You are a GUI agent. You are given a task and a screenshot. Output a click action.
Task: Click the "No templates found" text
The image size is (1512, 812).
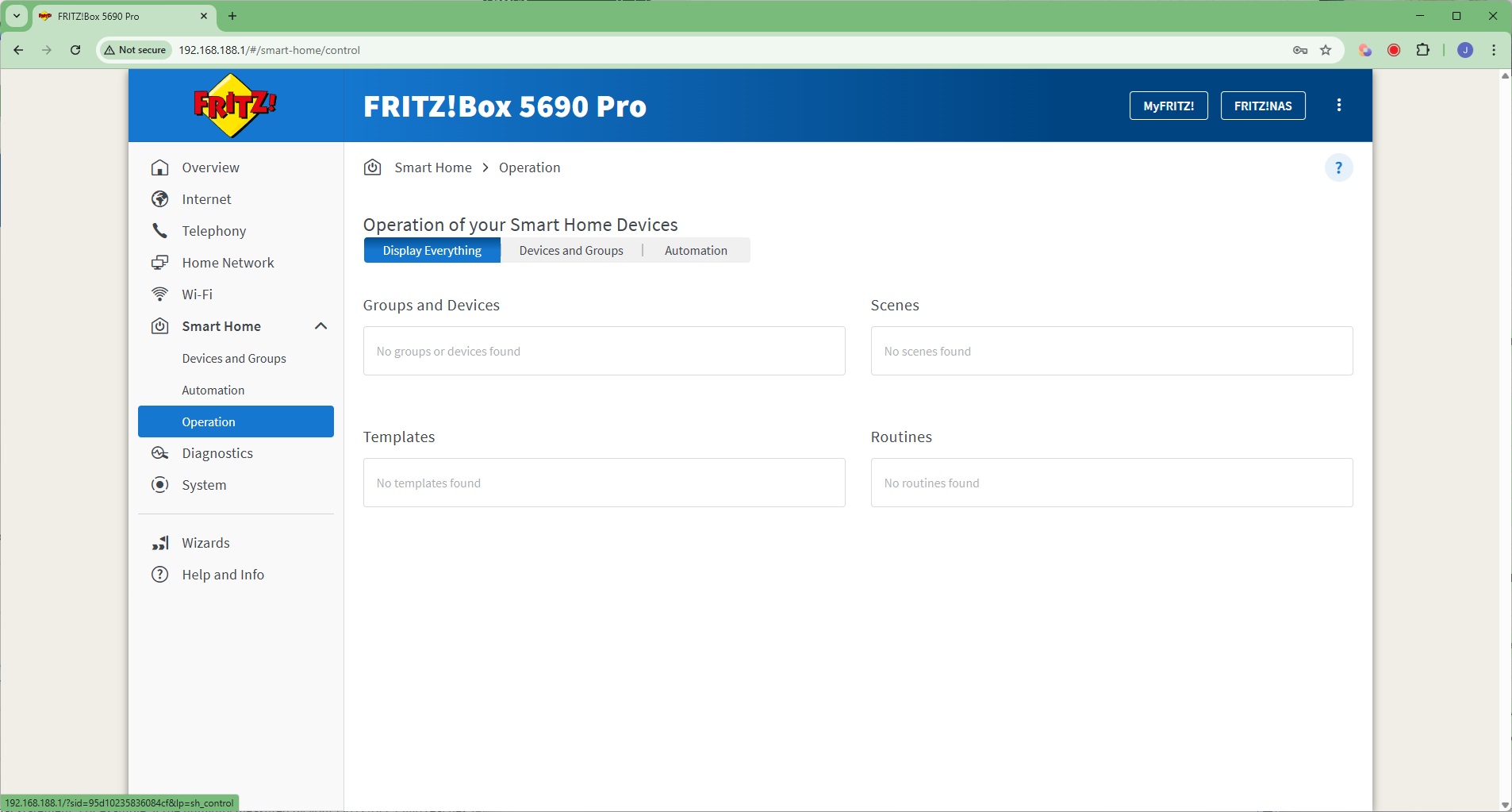pyautogui.click(x=428, y=483)
